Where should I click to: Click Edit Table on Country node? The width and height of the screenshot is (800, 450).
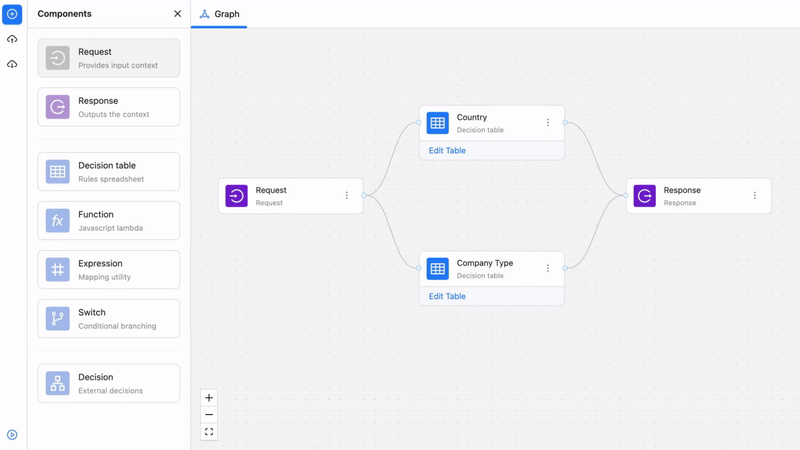tap(447, 151)
